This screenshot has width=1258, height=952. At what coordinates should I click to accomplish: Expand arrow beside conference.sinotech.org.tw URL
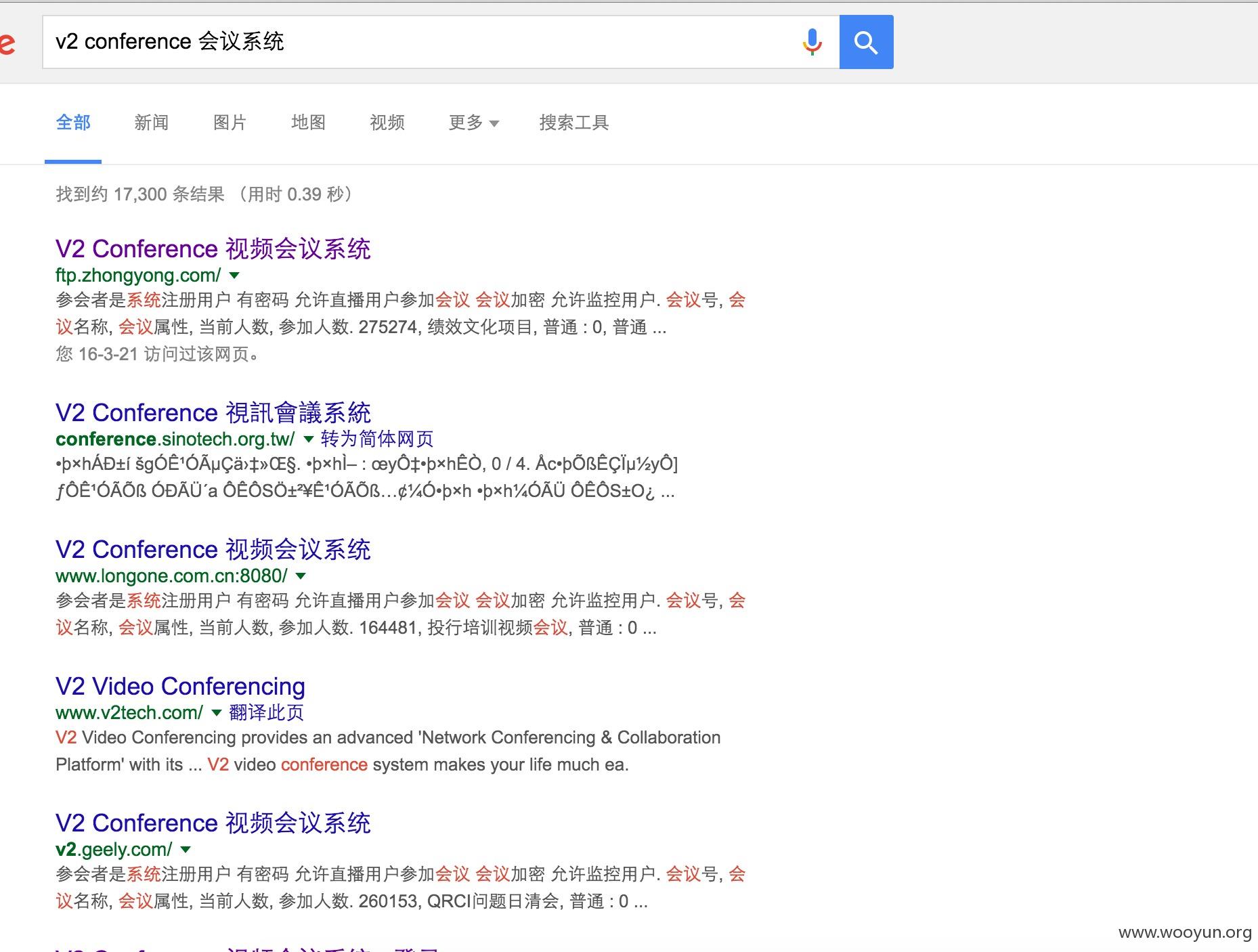click(308, 439)
